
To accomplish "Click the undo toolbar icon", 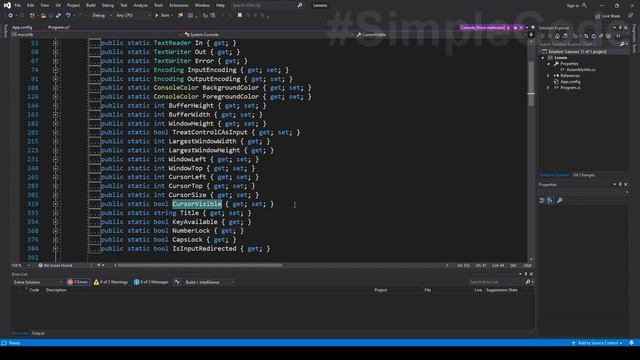I will point(68,16).
